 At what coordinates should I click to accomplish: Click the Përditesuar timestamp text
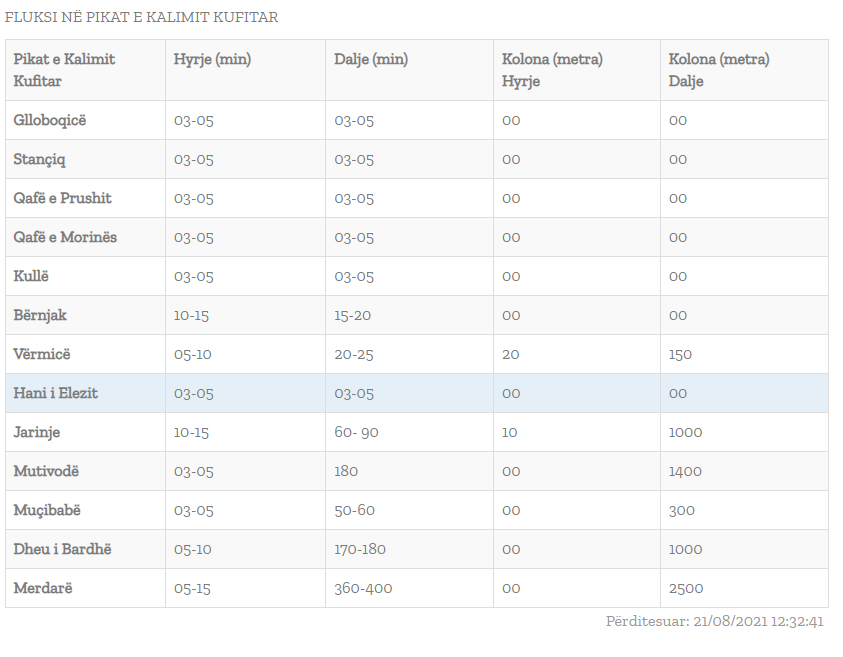[x=714, y=621]
